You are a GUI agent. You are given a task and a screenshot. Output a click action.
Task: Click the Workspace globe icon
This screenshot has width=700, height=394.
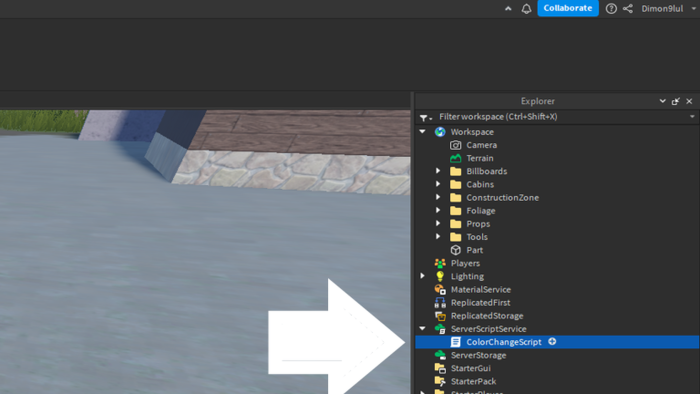point(440,132)
